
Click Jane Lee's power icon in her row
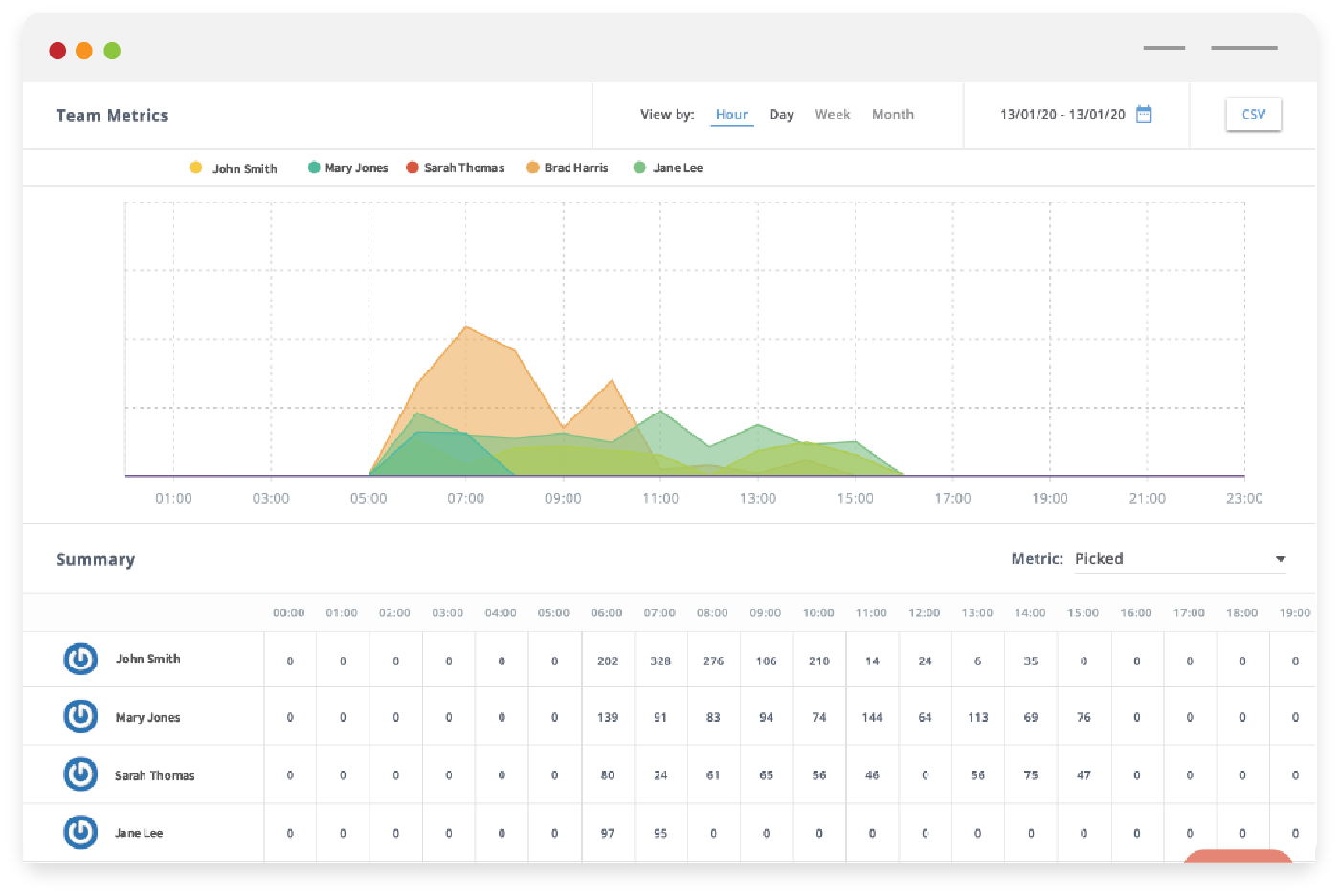point(80,832)
